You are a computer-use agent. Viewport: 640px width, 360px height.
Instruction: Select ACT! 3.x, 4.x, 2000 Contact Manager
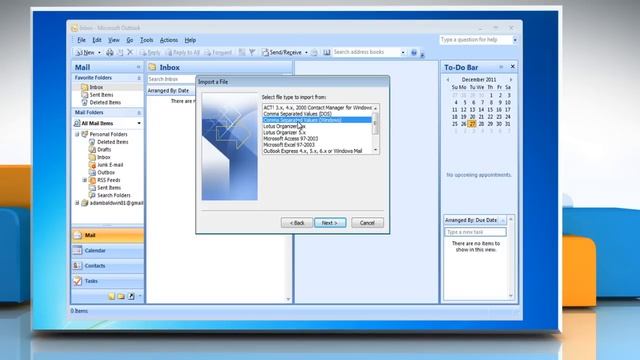pyautogui.click(x=317, y=108)
